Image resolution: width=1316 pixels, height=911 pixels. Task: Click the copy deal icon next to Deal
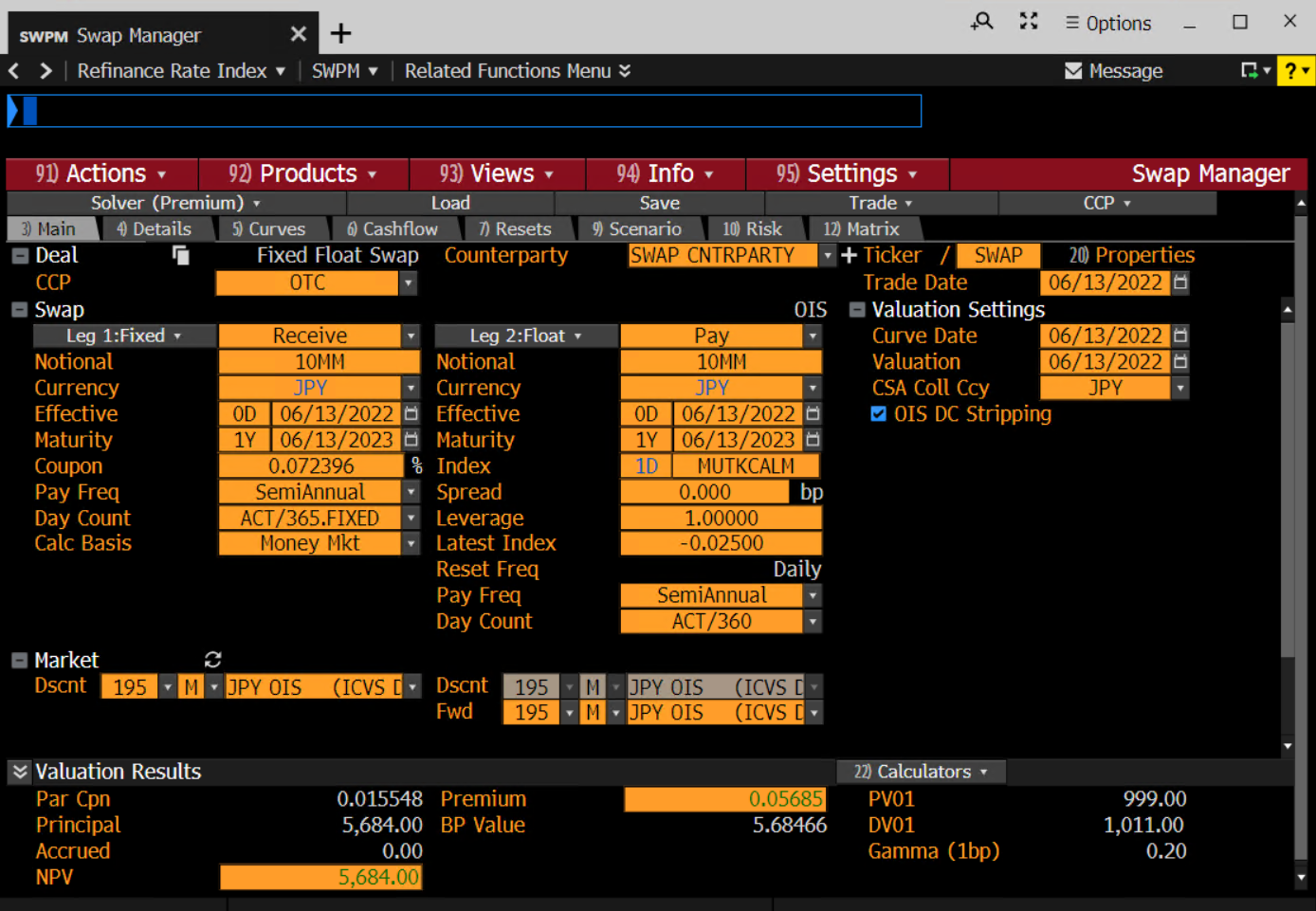(x=181, y=255)
